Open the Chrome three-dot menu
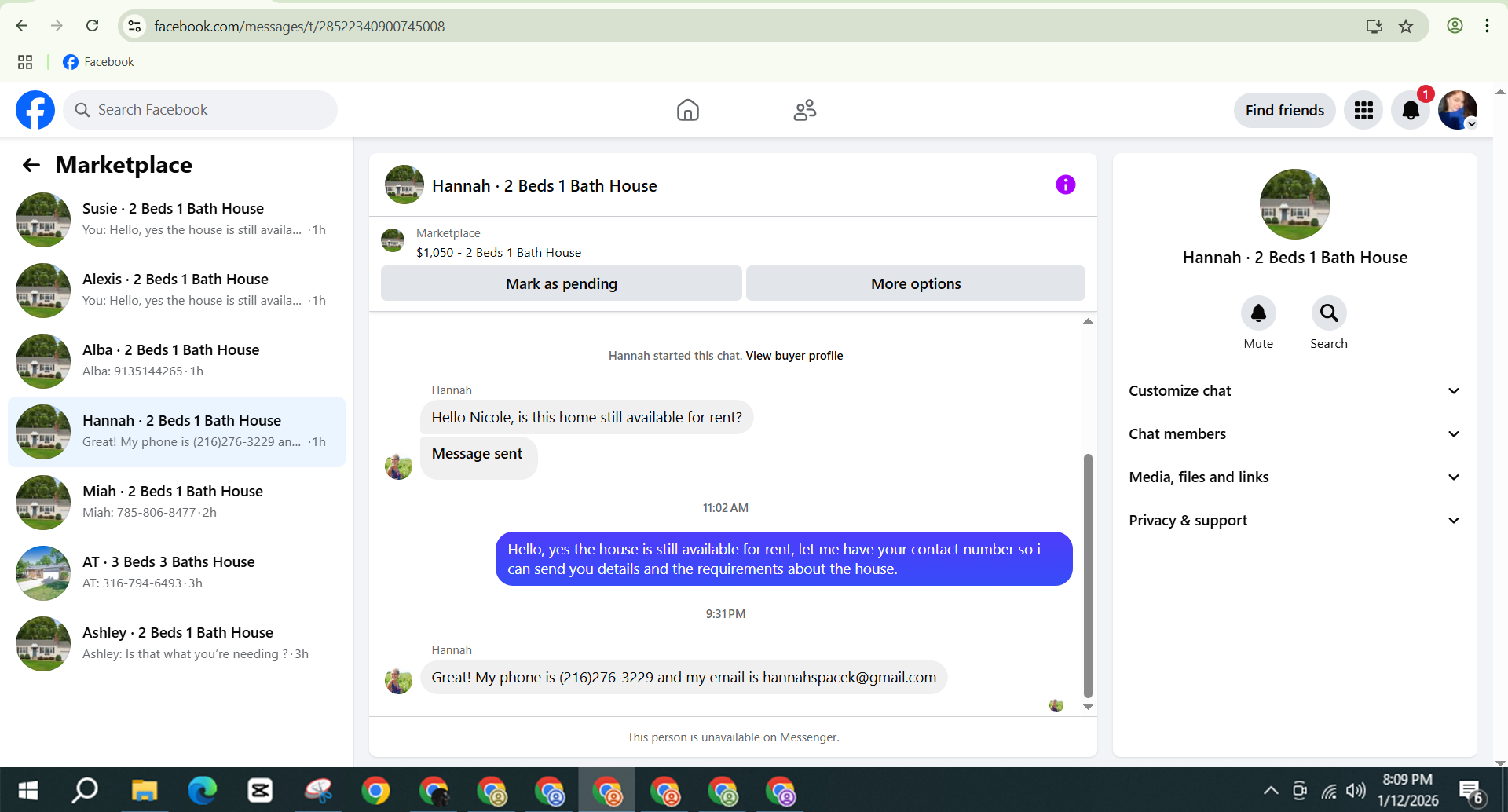1508x812 pixels. click(1487, 26)
